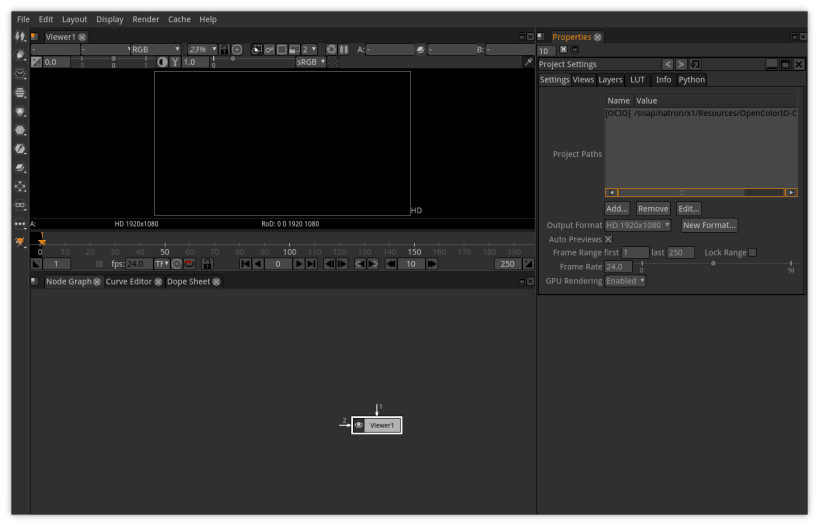
Task: Click the viewer gain toggle icon
Action: [x=36, y=62]
